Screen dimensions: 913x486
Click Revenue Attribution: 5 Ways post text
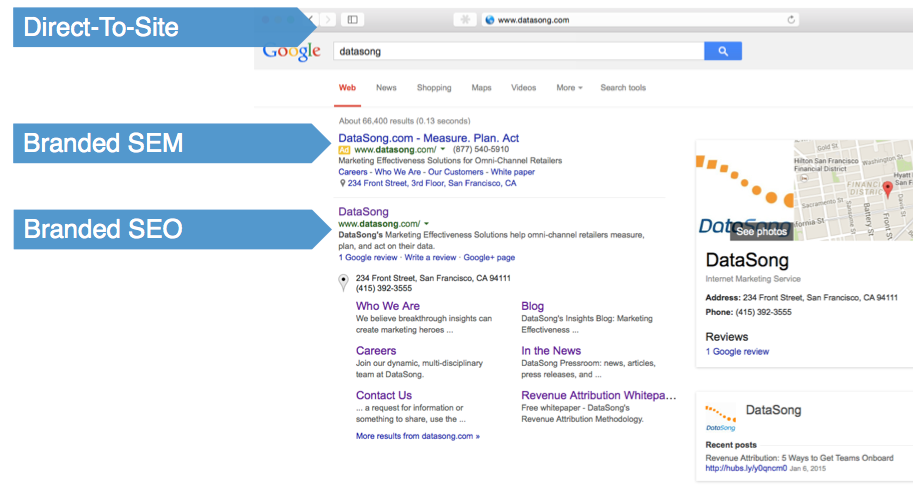coord(799,458)
